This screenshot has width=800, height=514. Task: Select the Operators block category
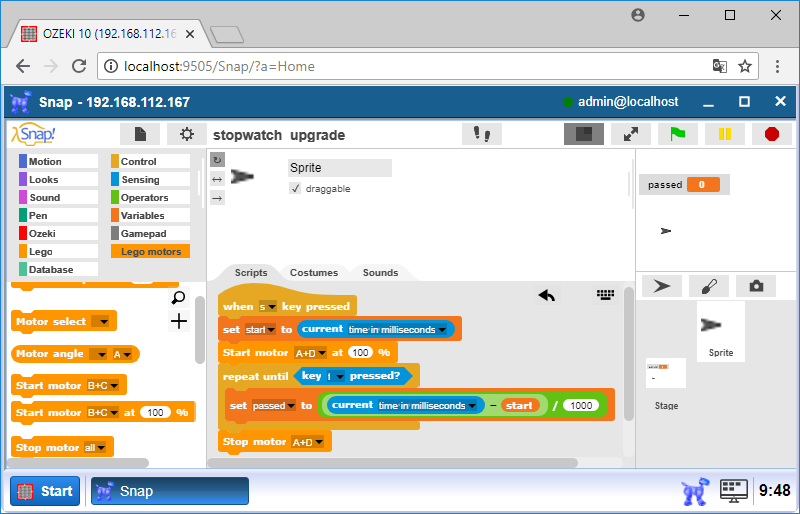coord(151,198)
